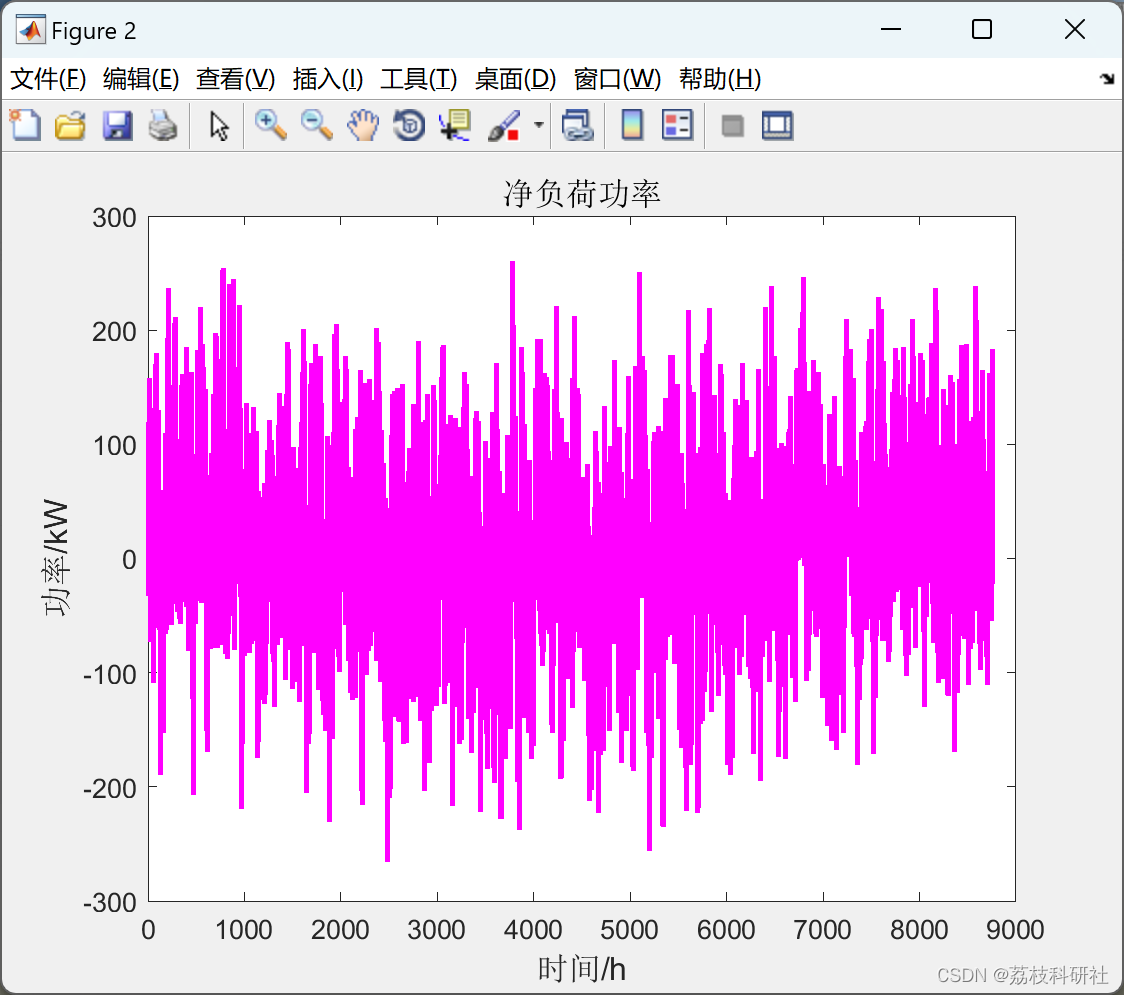Click the Brush data tool
Screen dimensions: 1124x995
pos(503,126)
